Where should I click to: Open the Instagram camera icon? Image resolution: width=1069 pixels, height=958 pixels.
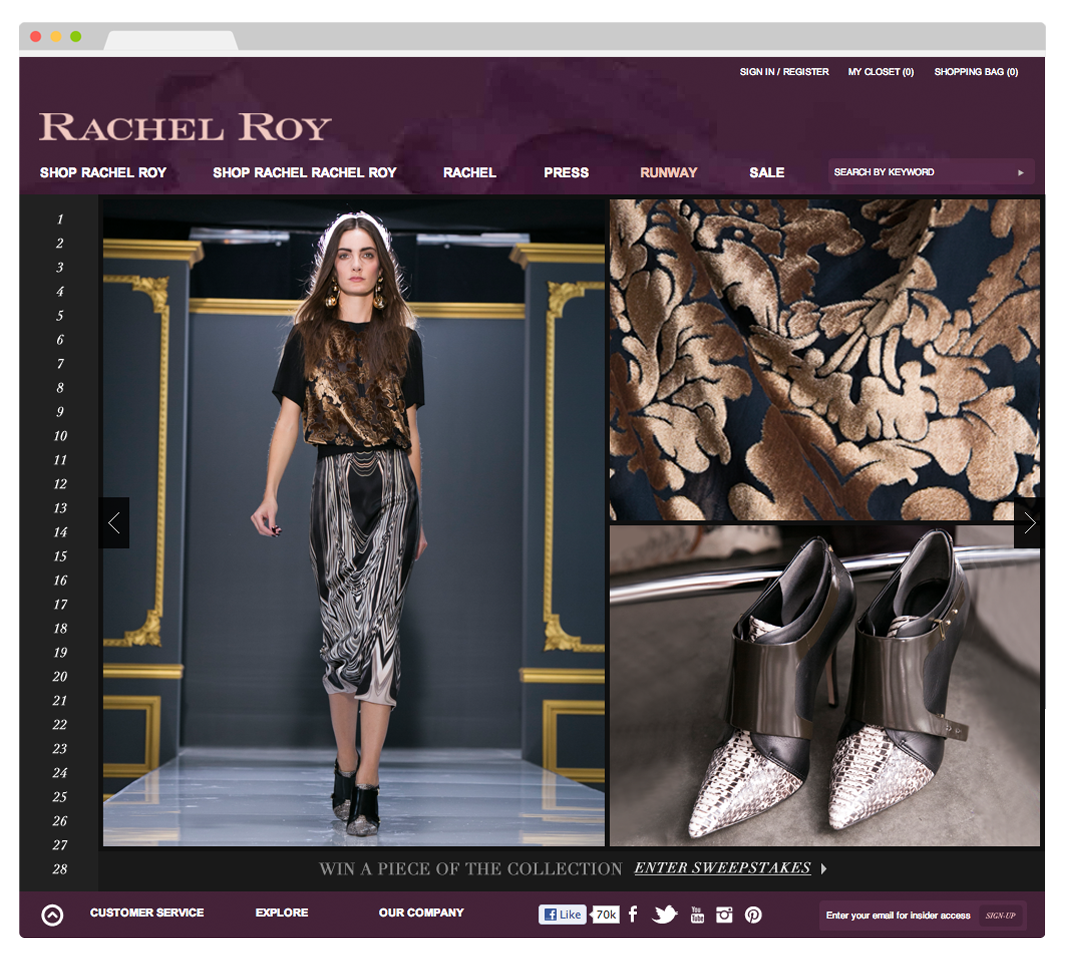[x=724, y=914]
